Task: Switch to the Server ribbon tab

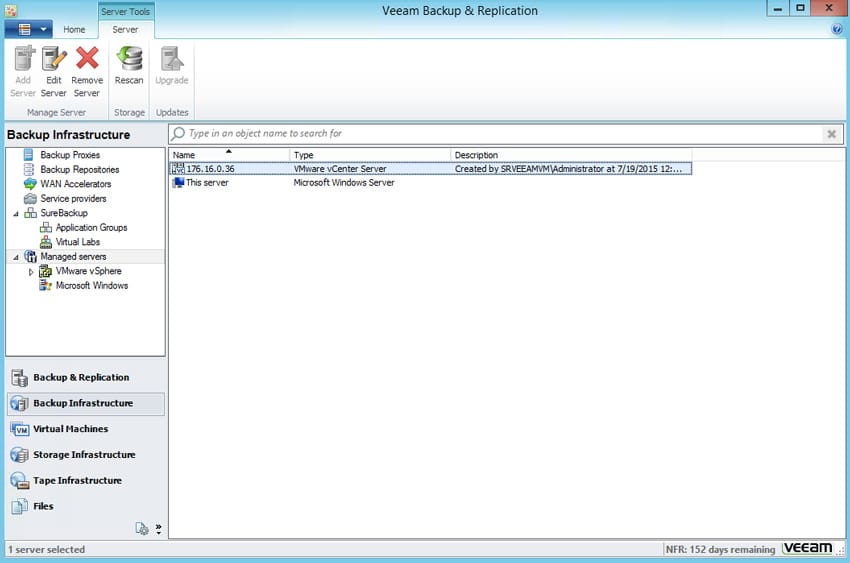Action: click(x=125, y=30)
